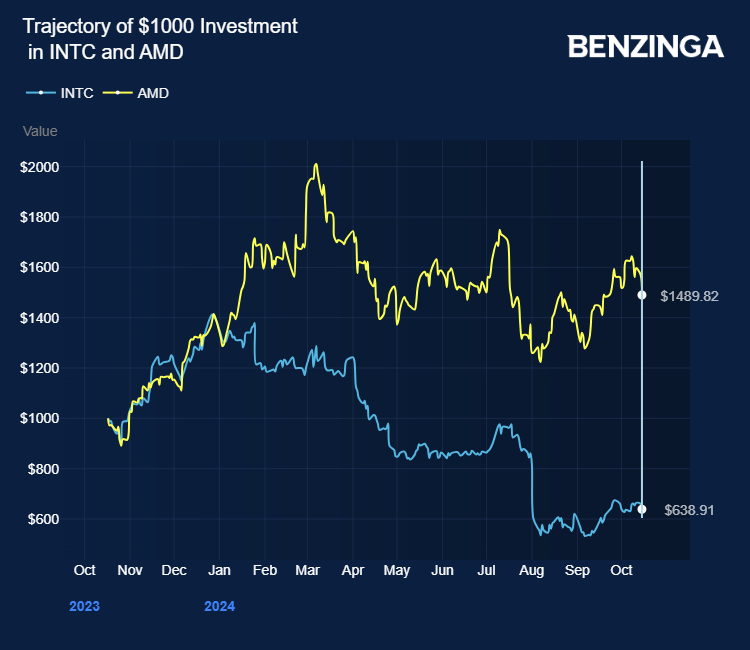This screenshot has height=650, width=750.
Task: Click the Aug x-axis month label
Action: click(532, 571)
